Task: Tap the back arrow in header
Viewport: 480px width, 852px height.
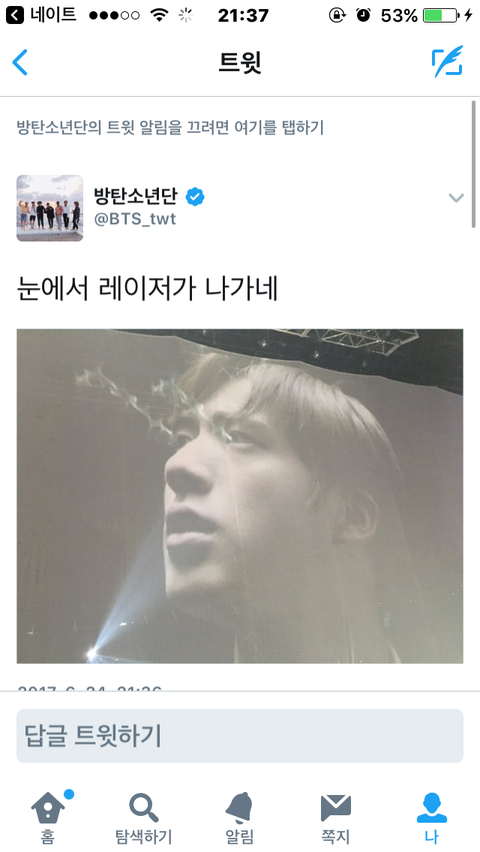Action: [x=20, y=62]
